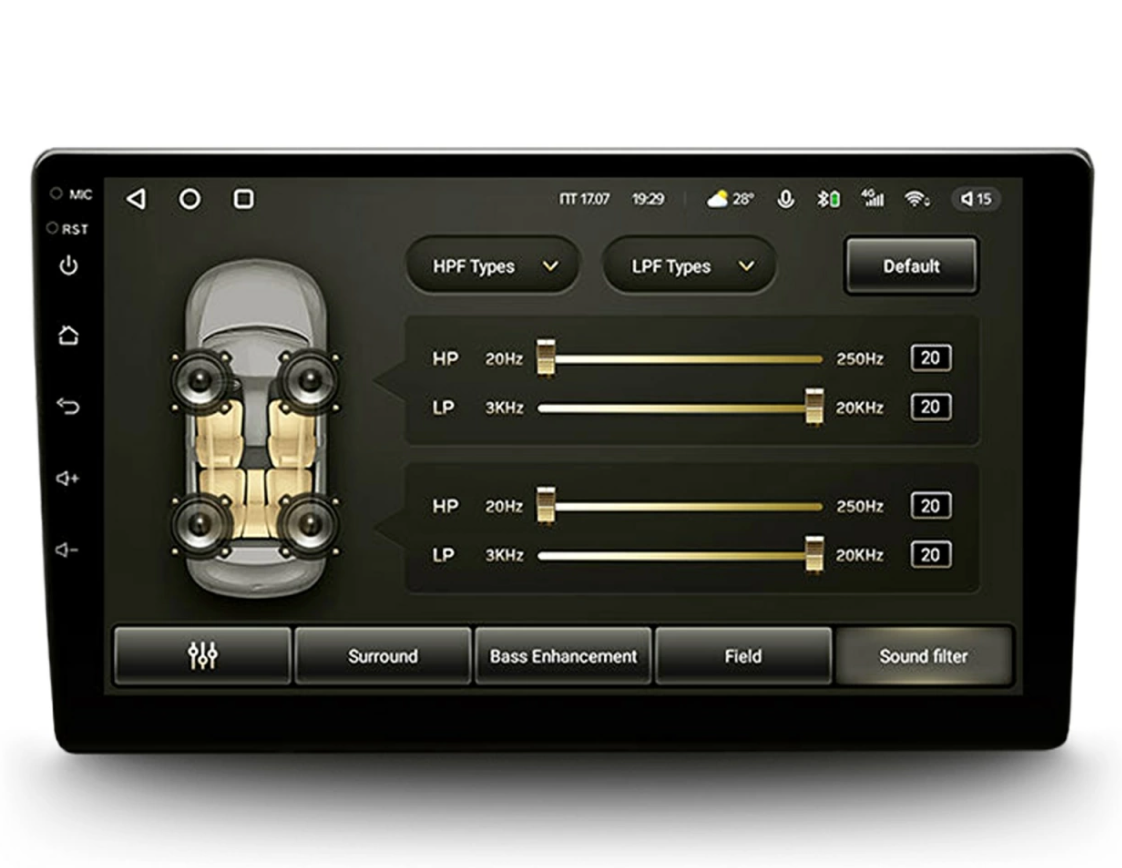Tap the volume indicator showing 15
Image resolution: width=1122 pixels, height=868 pixels.
click(x=976, y=199)
